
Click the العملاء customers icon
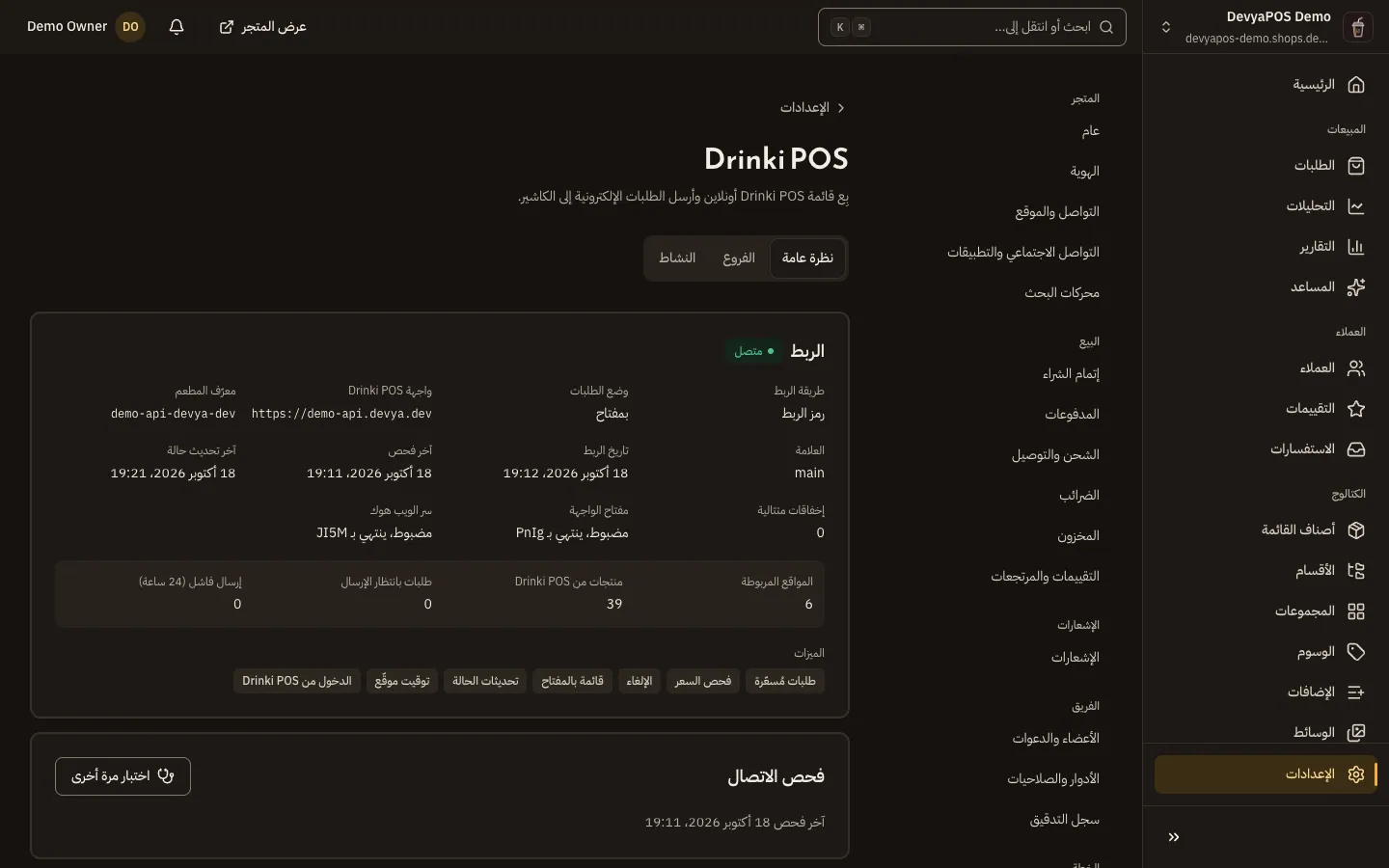(x=1355, y=368)
